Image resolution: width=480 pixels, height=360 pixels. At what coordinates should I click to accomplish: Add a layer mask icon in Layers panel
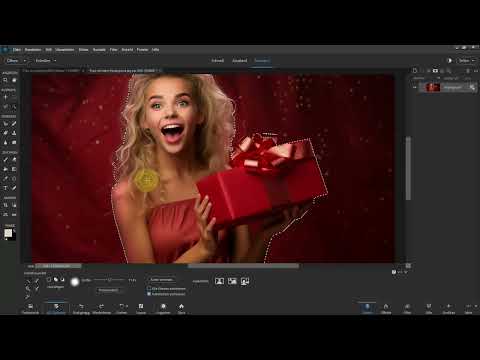click(x=435, y=71)
